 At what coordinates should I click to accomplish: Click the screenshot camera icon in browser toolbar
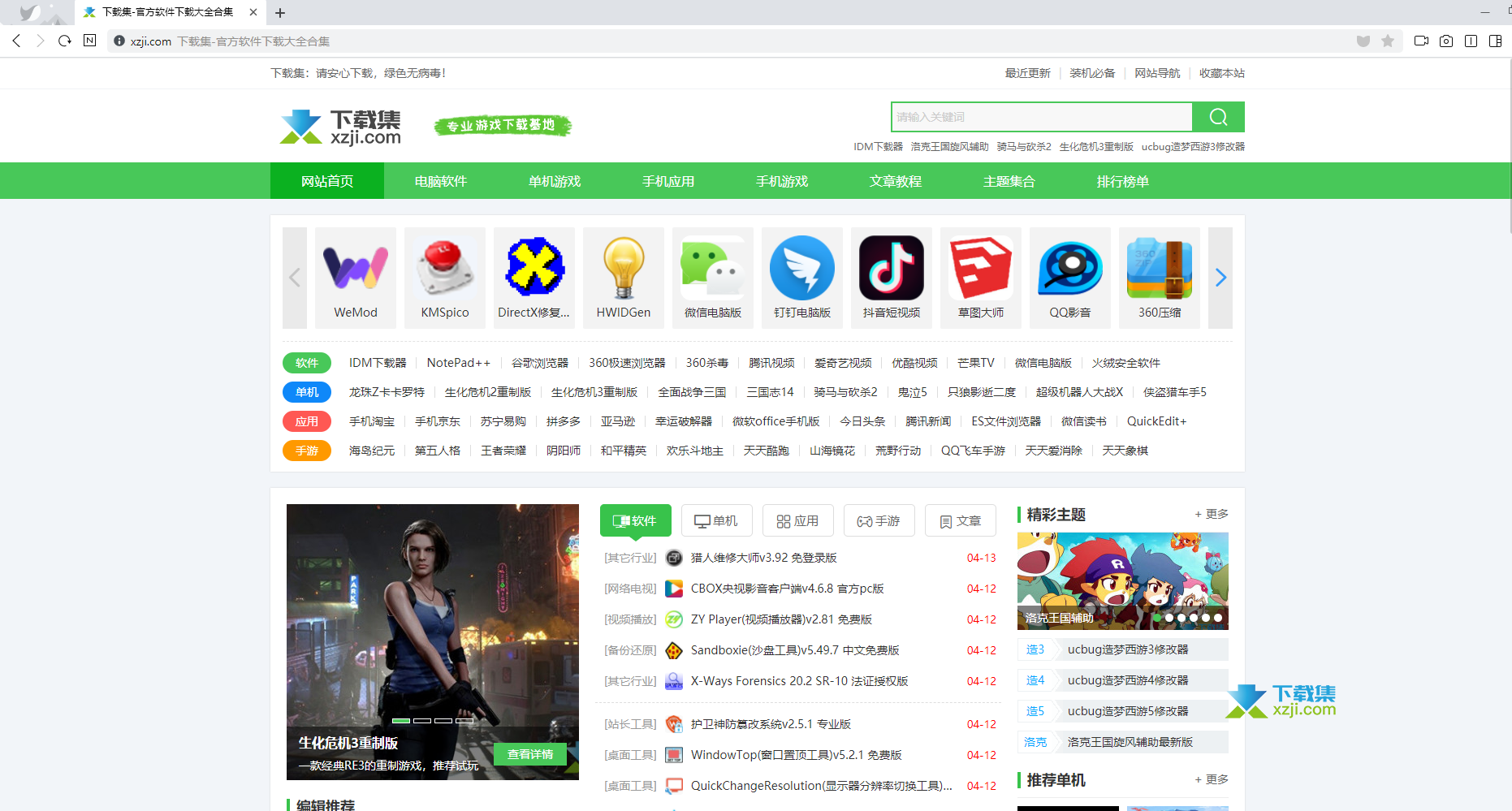coord(1446,41)
